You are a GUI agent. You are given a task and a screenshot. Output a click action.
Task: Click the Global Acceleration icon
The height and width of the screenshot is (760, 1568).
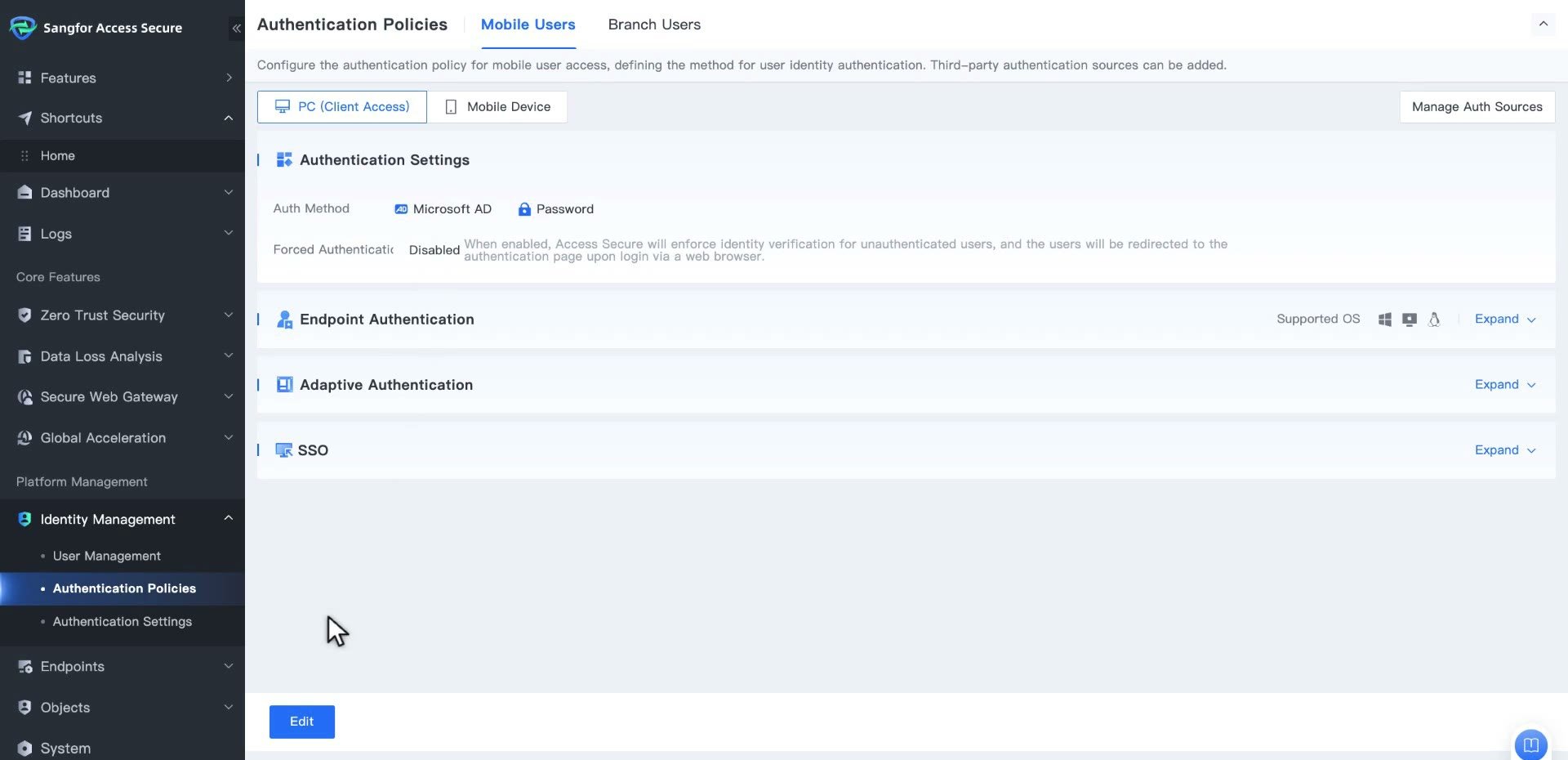24,437
